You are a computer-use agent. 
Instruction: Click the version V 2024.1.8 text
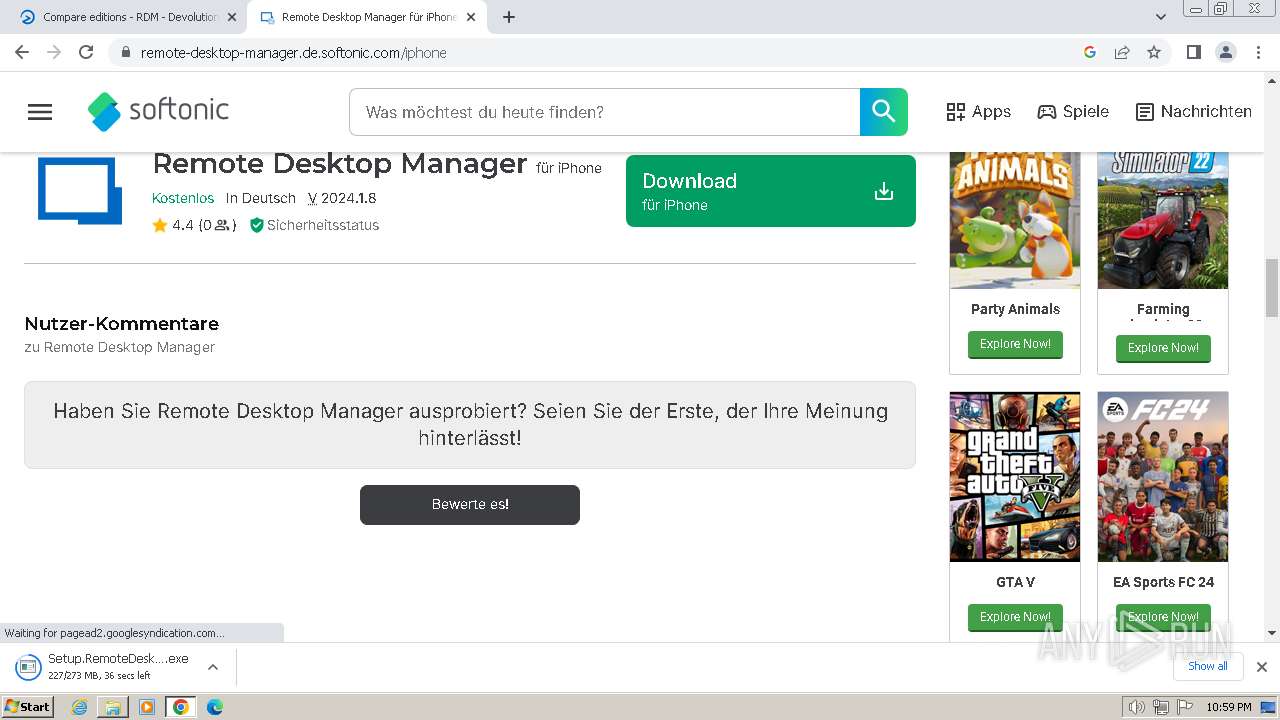342,198
